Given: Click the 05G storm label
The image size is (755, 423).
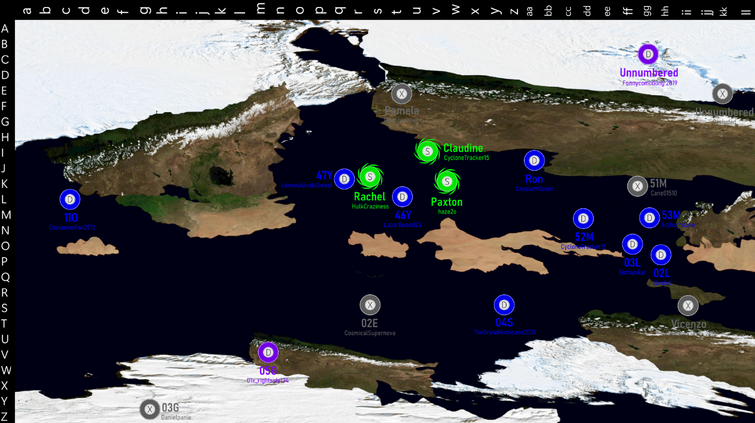Looking at the screenshot, I should (268, 371).
